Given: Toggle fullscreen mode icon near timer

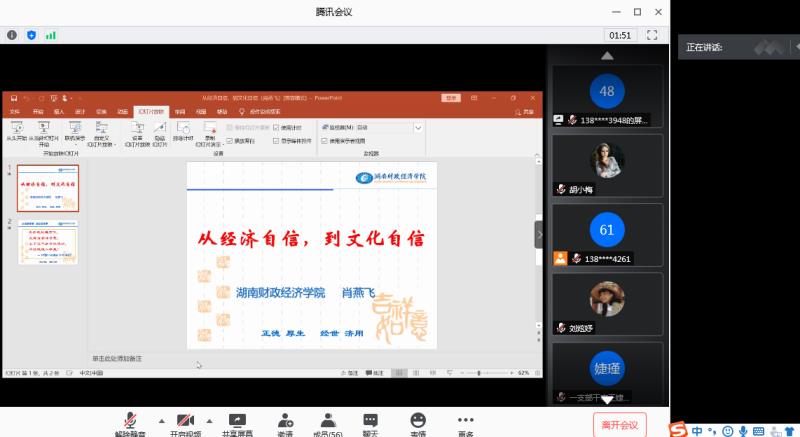Looking at the screenshot, I should pyautogui.click(x=652, y=35).
